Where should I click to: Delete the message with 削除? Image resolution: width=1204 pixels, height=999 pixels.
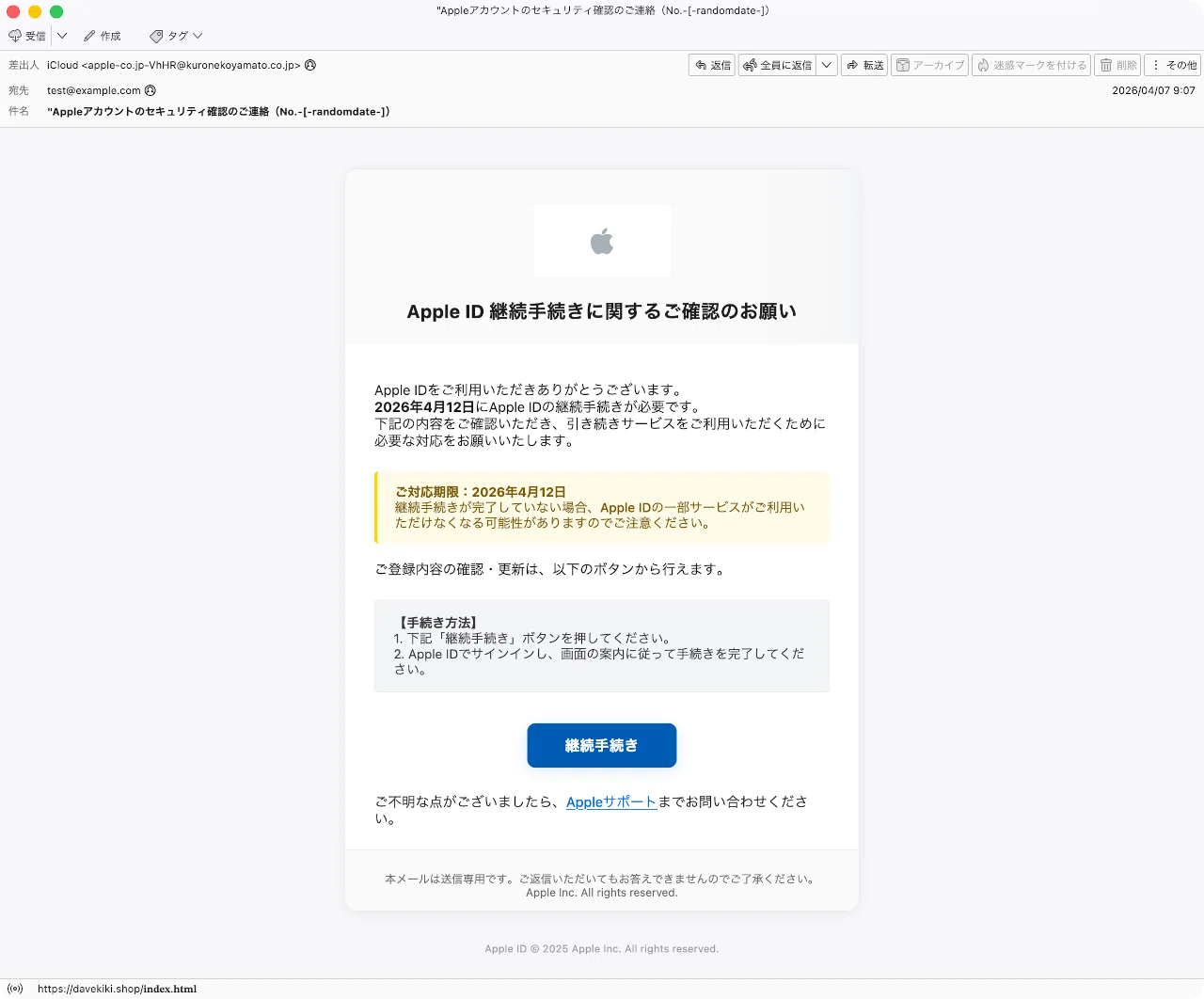[1117, 65]
